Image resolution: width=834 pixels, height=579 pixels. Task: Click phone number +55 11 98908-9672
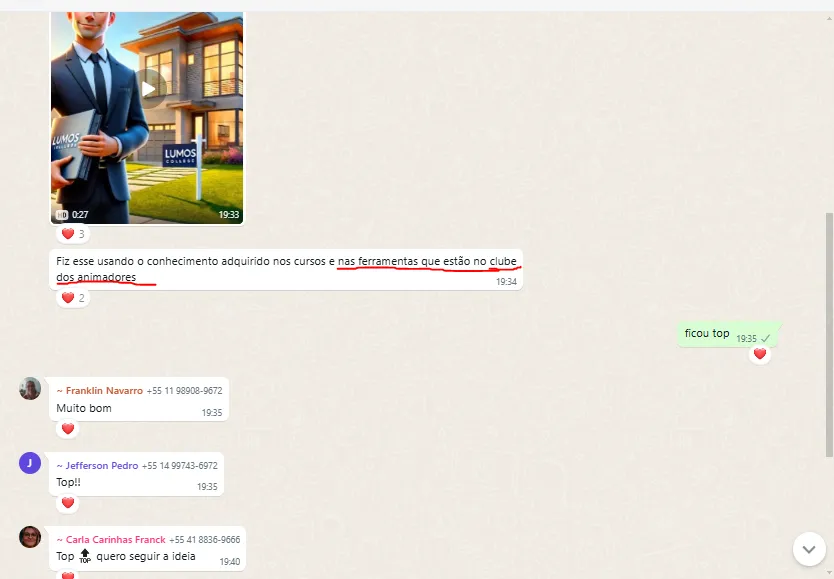(185, 391)
